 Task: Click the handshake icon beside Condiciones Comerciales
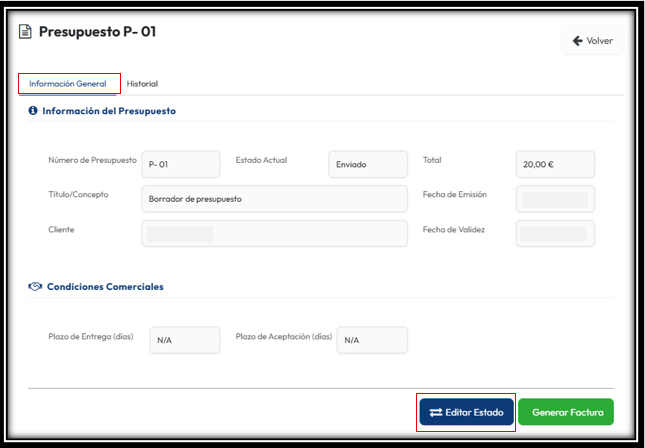point(35,287)
